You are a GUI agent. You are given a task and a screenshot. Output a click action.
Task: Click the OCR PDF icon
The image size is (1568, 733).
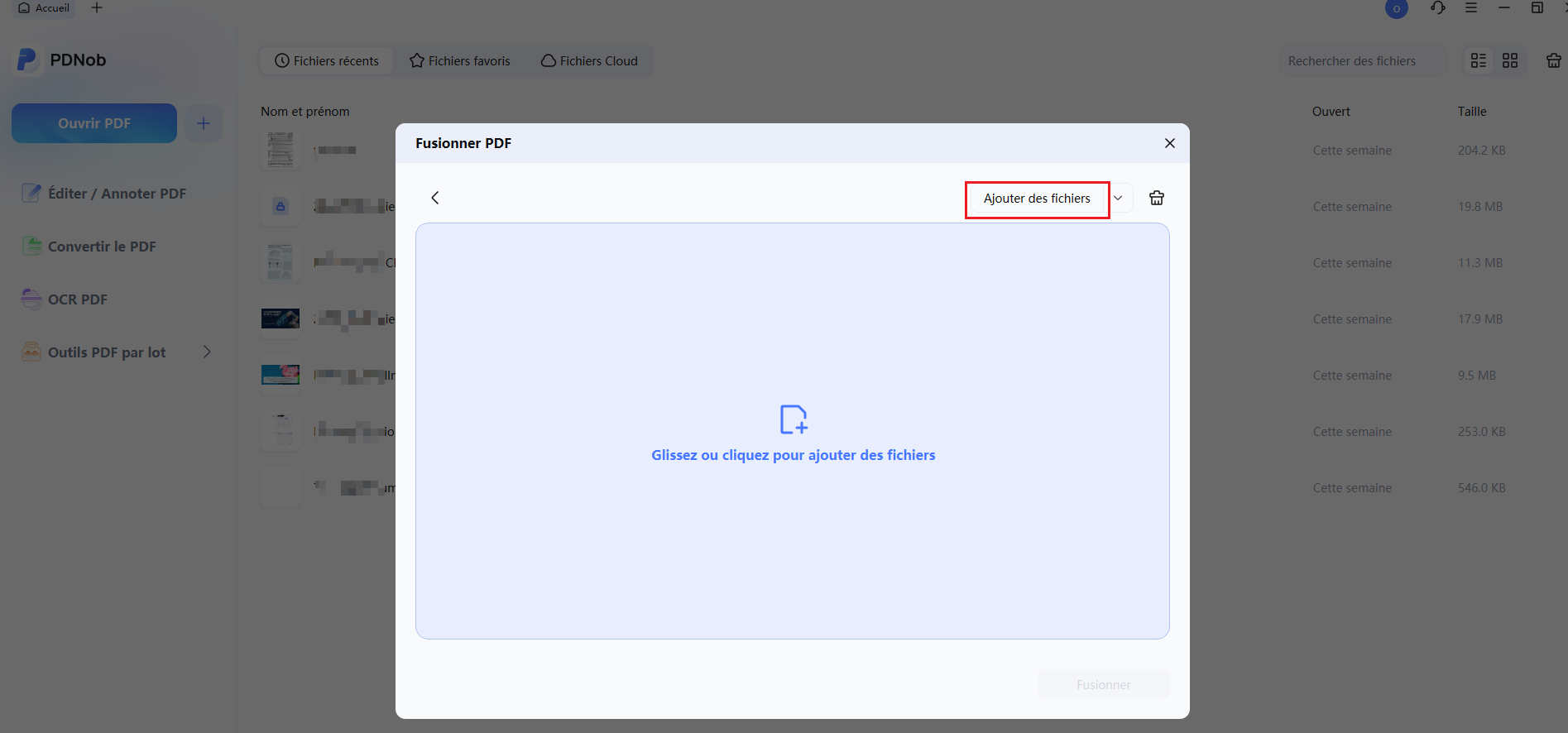pyautogui.click(x=31, y=299)
